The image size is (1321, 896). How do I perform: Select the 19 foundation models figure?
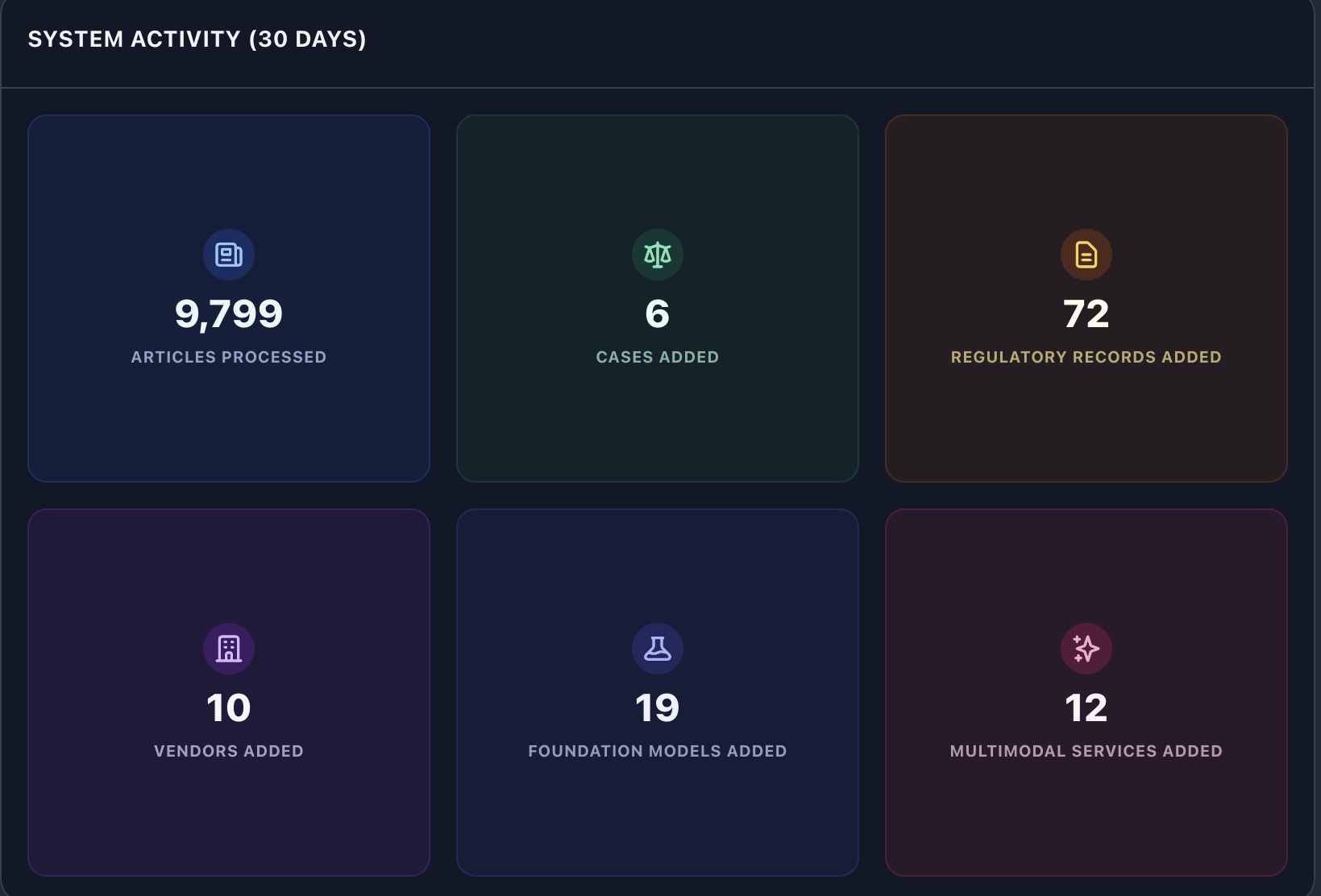658,707
